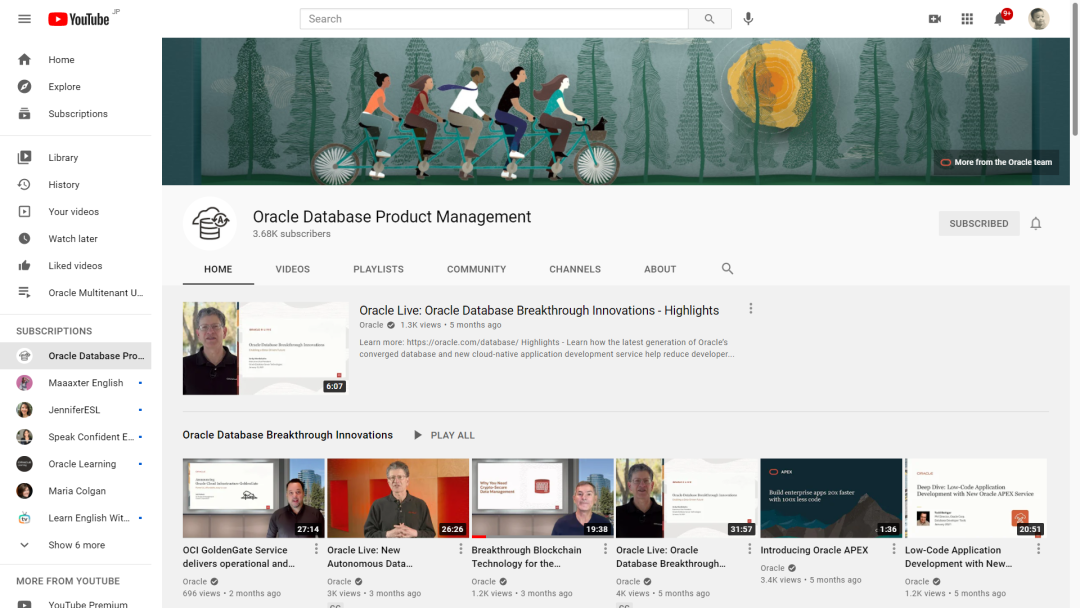
Task: Switch to the Community tab
Action: [477, 269]
